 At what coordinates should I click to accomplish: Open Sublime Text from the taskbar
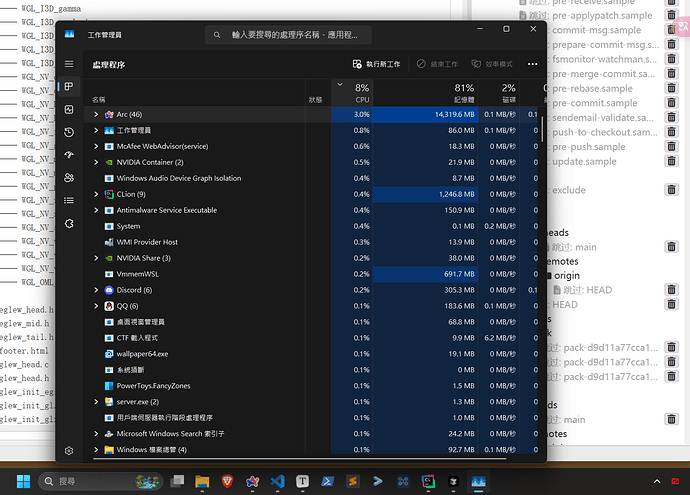coord(352,481)
